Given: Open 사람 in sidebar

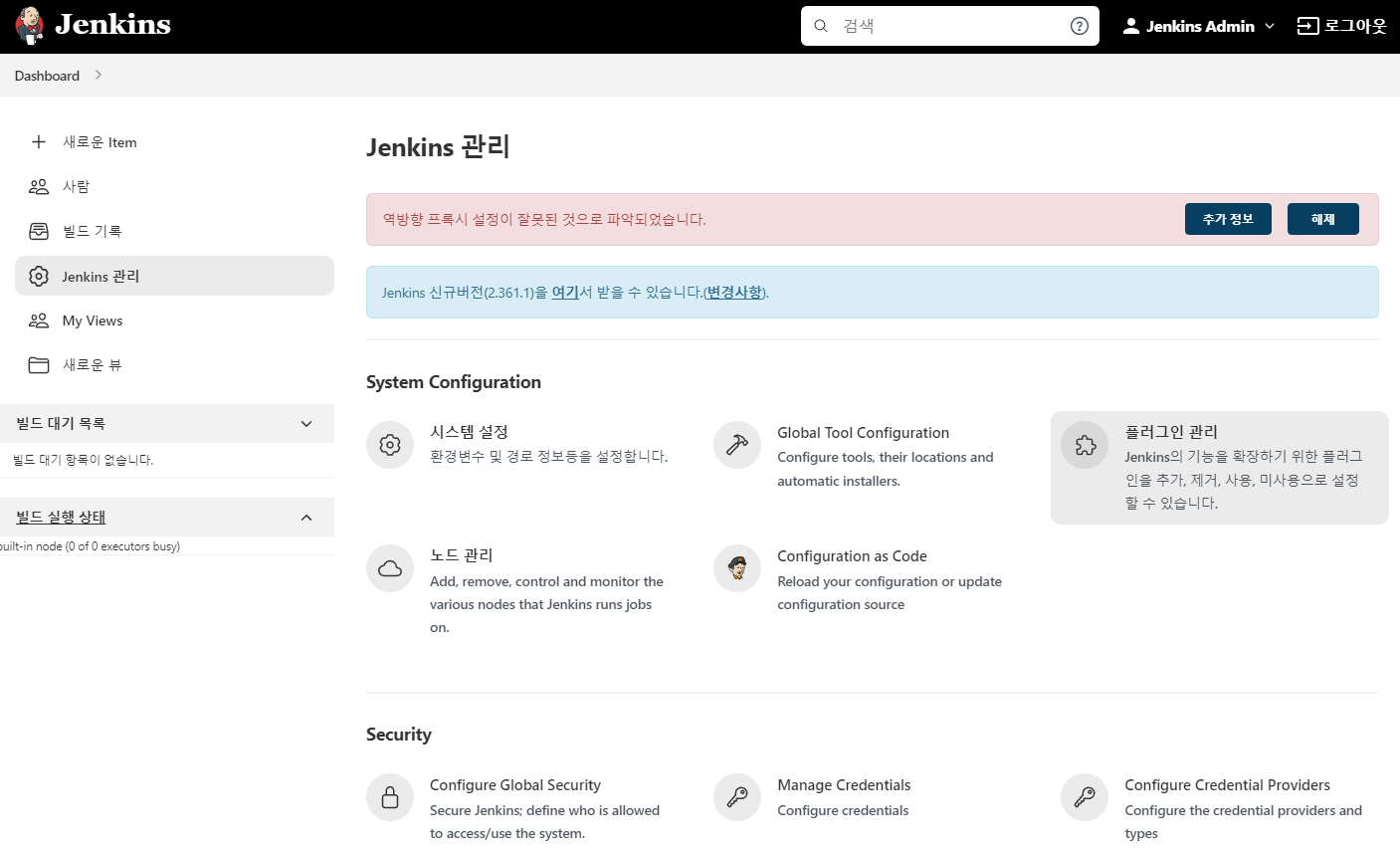Looking at the screenshot, I should [x=174, y=186].
